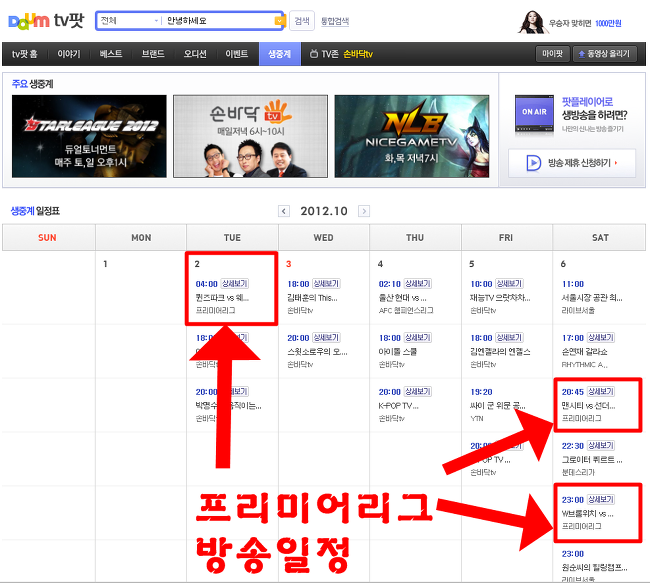Open the Daum logo home link
Screen dimensions: 650x583
coord(29,21)
